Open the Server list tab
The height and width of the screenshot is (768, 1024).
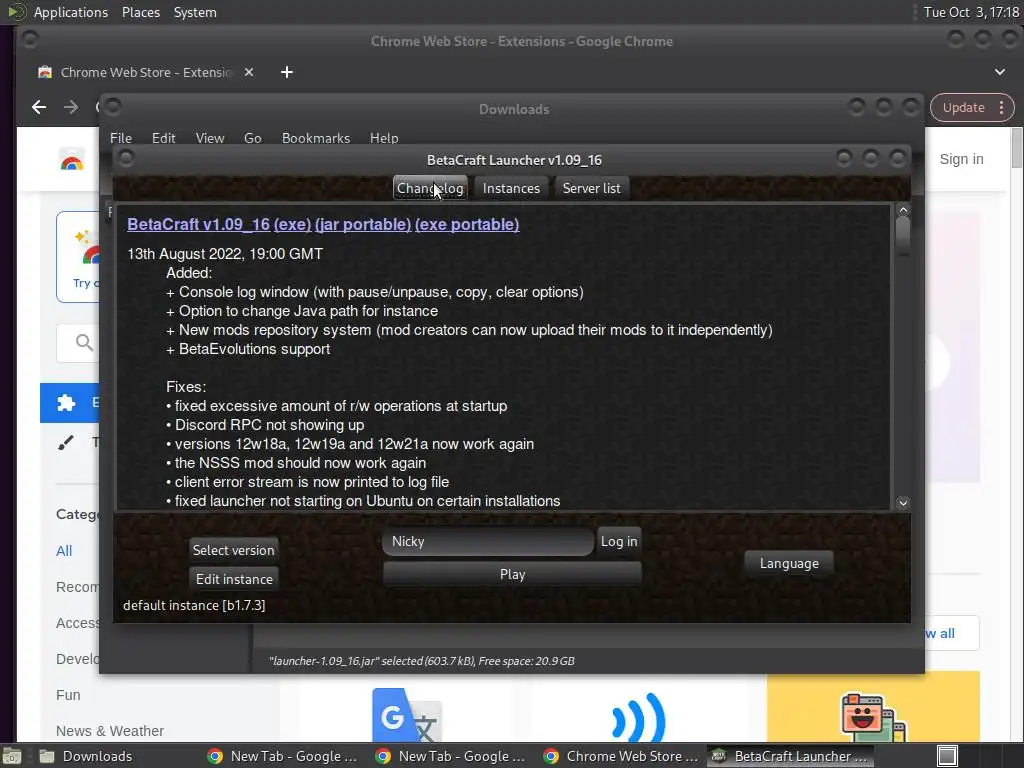[x=592, y=188]
